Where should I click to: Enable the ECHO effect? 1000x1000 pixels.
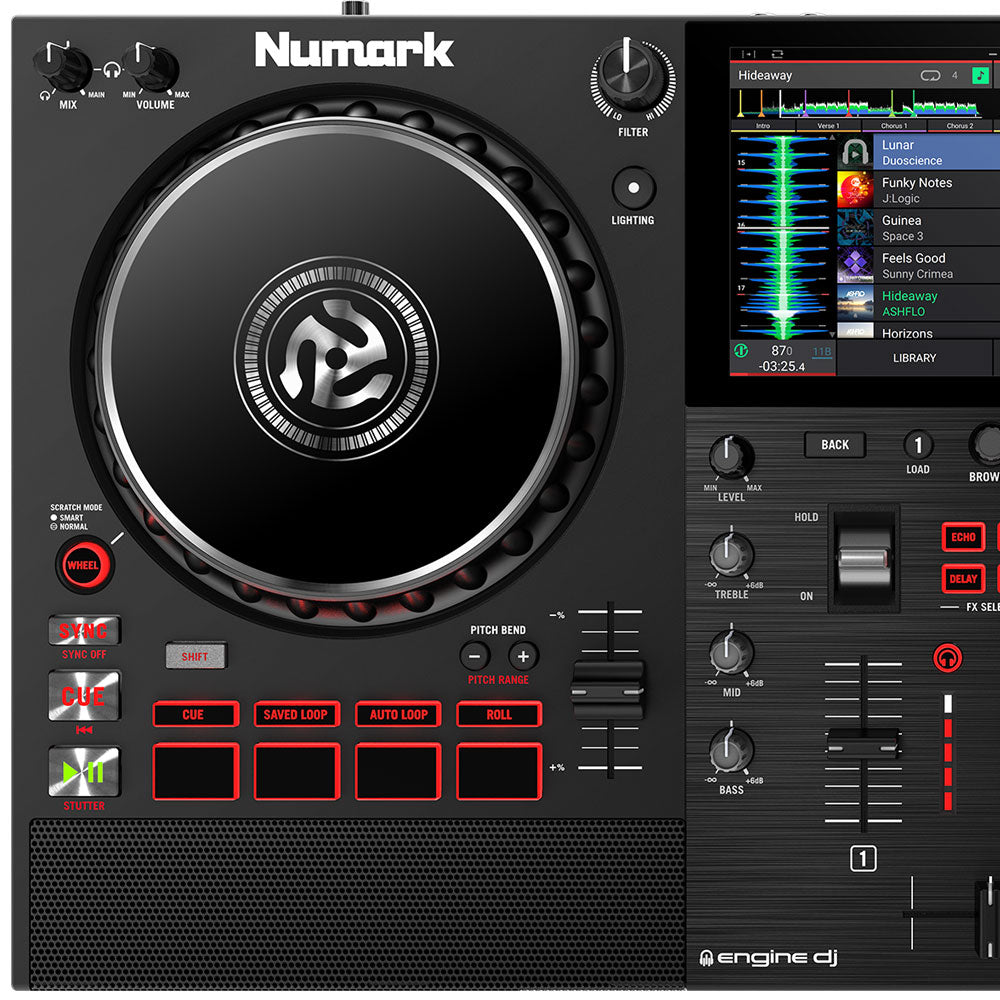click(x=963, y=537)
